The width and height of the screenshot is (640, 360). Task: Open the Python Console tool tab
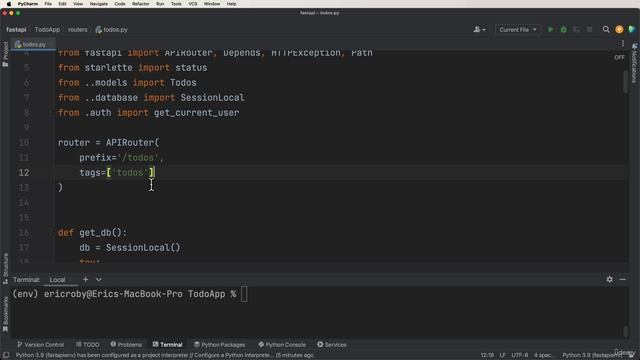pyautogui.click(x=282, y=344)
